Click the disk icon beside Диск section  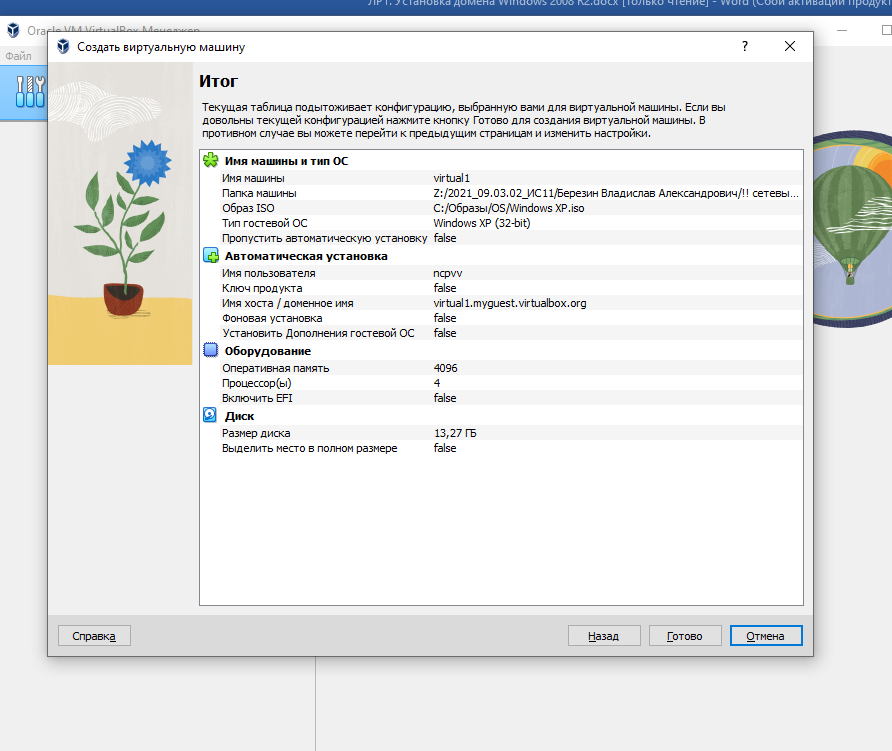pyautogui.click(x=210, y=415)
